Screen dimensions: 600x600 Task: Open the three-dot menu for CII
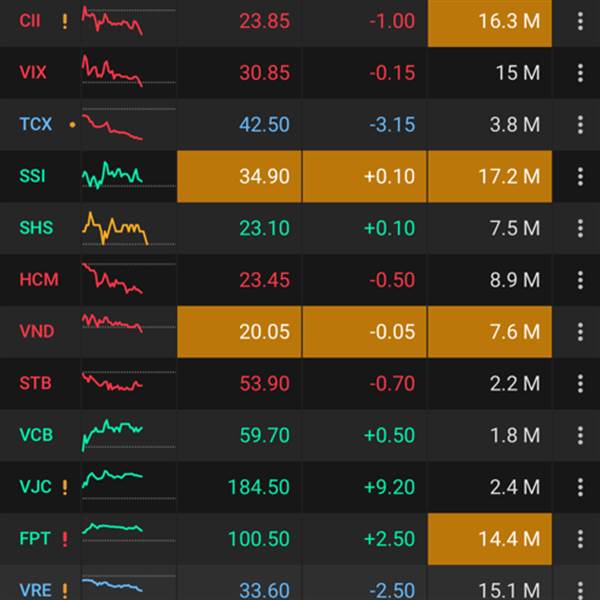coord(580,21)
